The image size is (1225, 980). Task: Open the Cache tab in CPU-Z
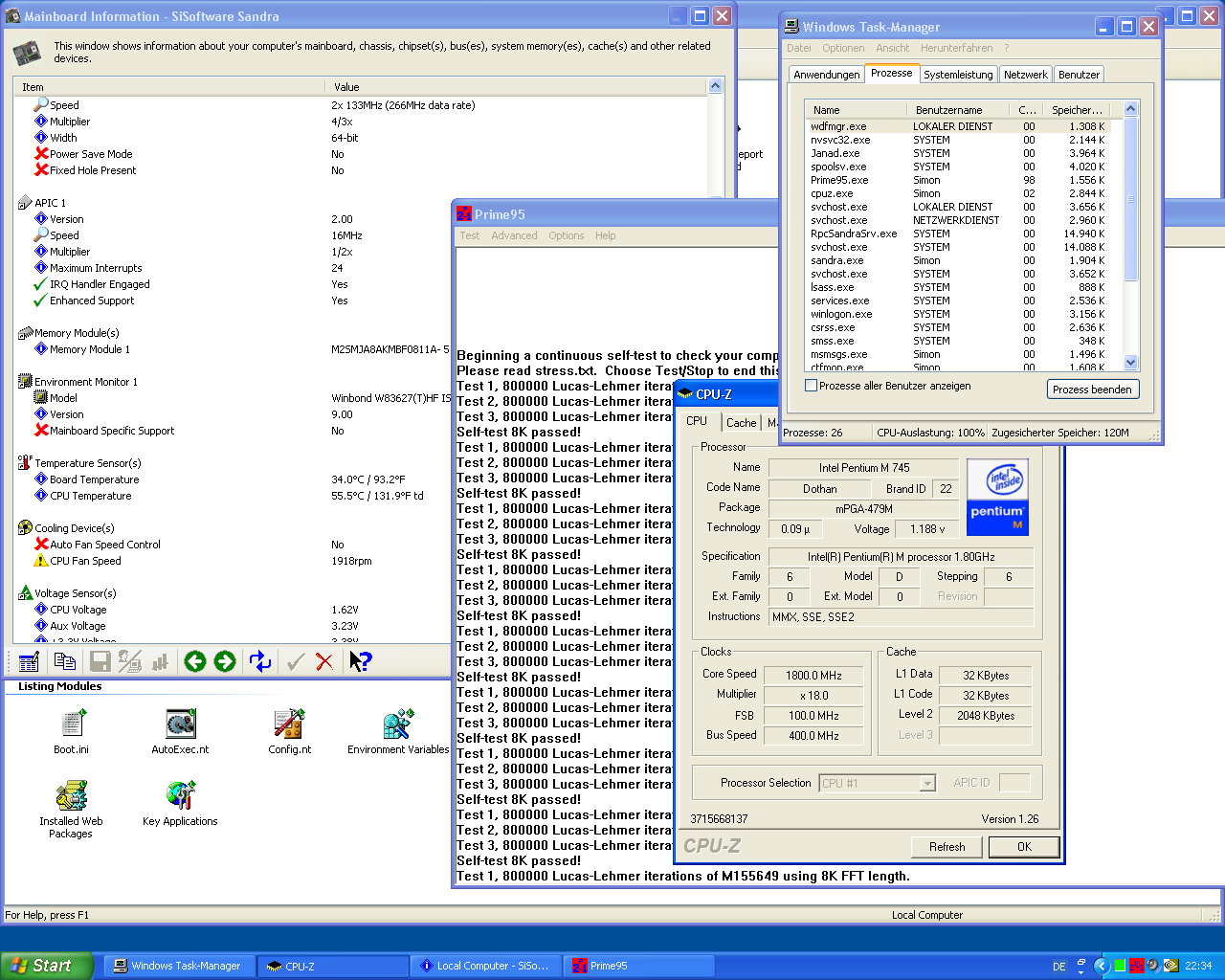tap(741, 422)
